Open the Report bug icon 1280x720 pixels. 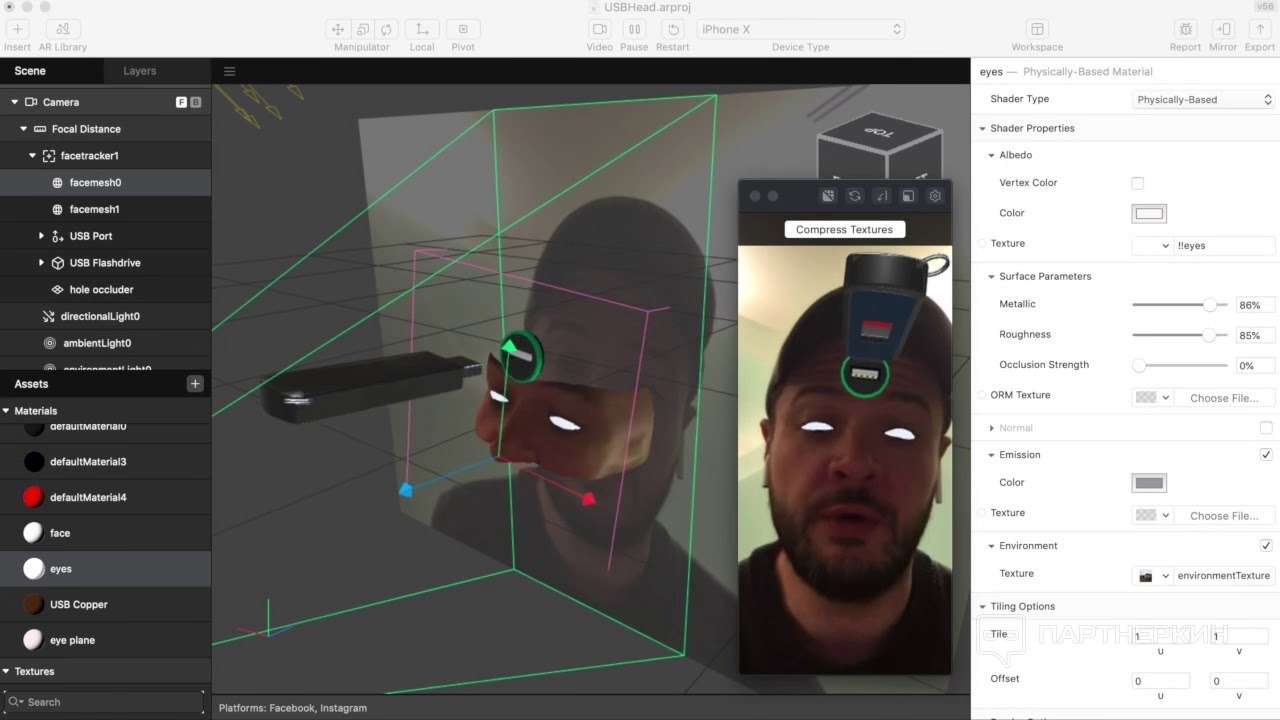click(1186, 29)
